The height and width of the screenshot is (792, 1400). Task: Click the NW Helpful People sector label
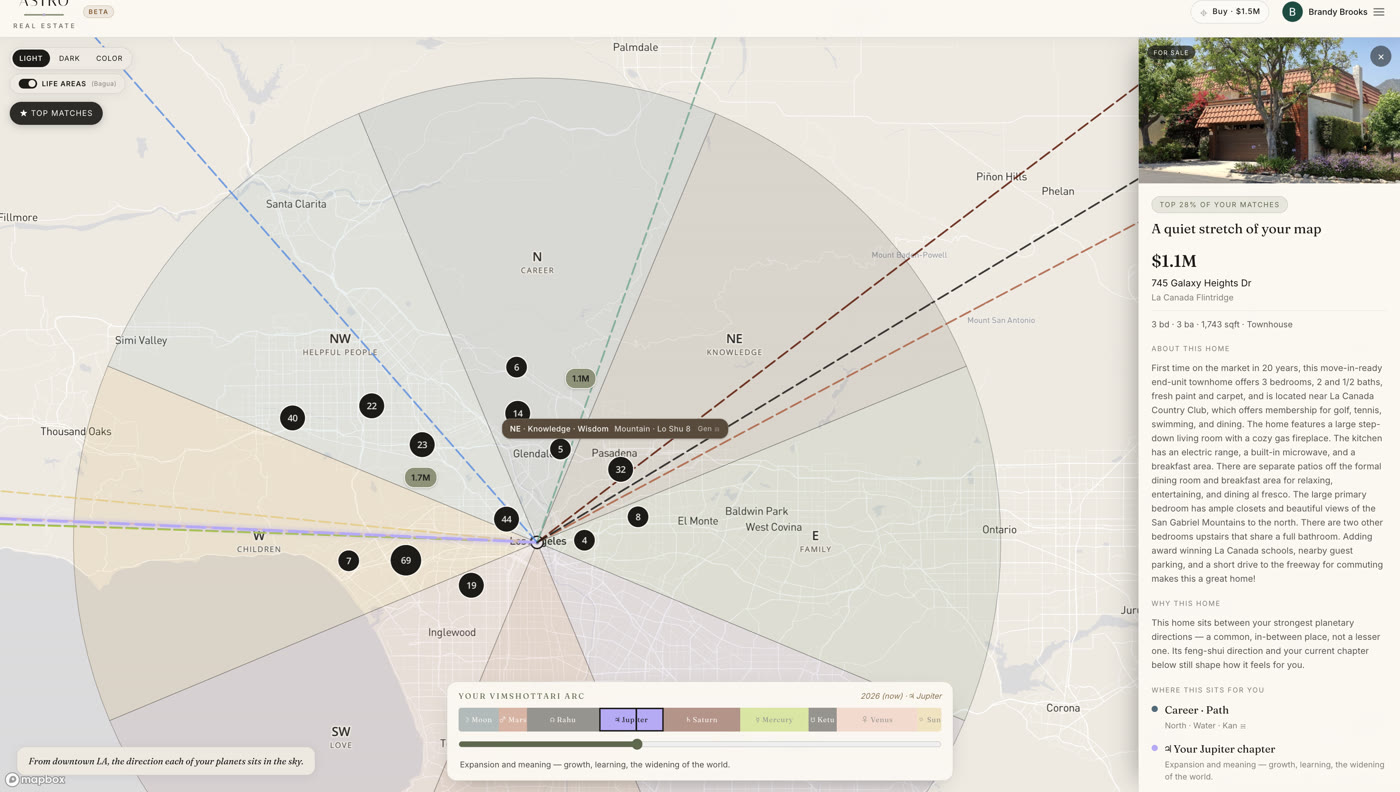point(340,344)
